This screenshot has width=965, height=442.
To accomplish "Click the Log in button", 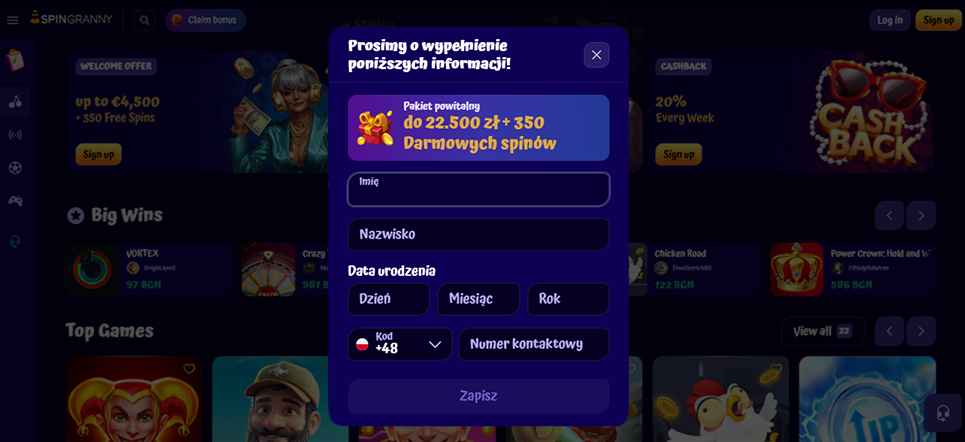I will coord(890,20).
